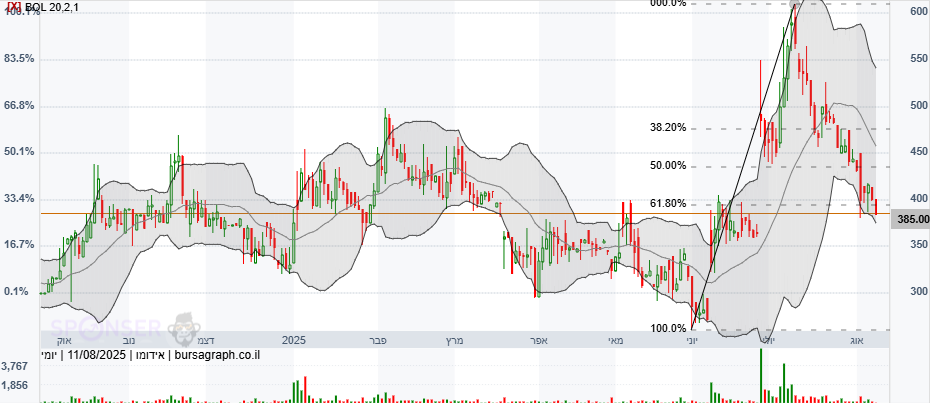Viewport: 930px width, 403px height.
Task: Click the 1,856 volume axis label
Action: (14, 385)
